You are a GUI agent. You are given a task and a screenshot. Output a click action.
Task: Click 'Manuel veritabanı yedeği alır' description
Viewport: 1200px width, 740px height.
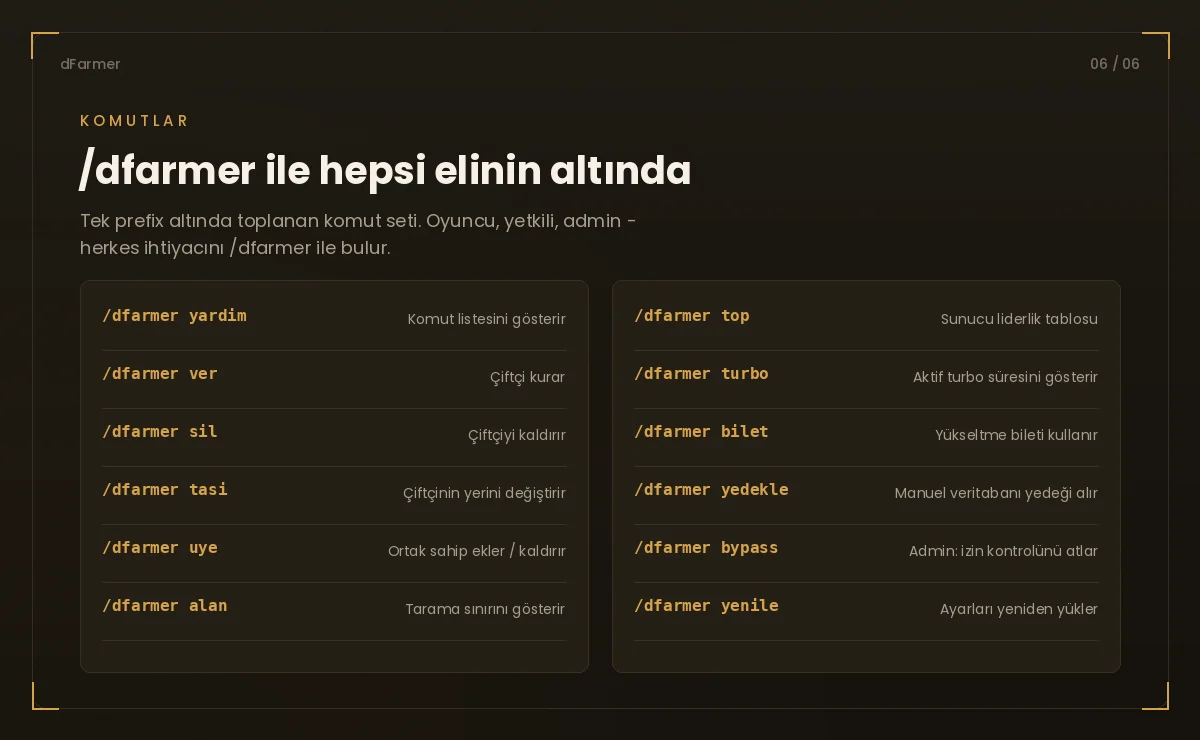[x=996, y=493]
